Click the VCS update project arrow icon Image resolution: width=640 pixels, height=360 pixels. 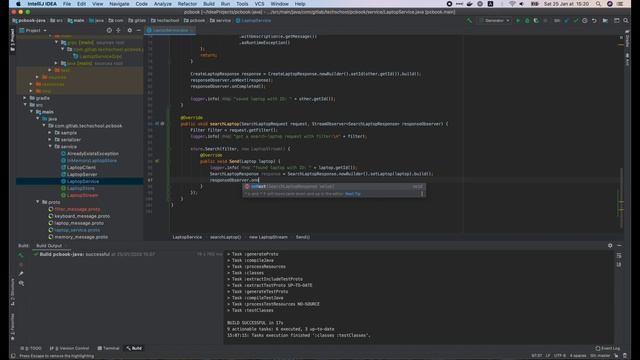(x=566, y=20)
